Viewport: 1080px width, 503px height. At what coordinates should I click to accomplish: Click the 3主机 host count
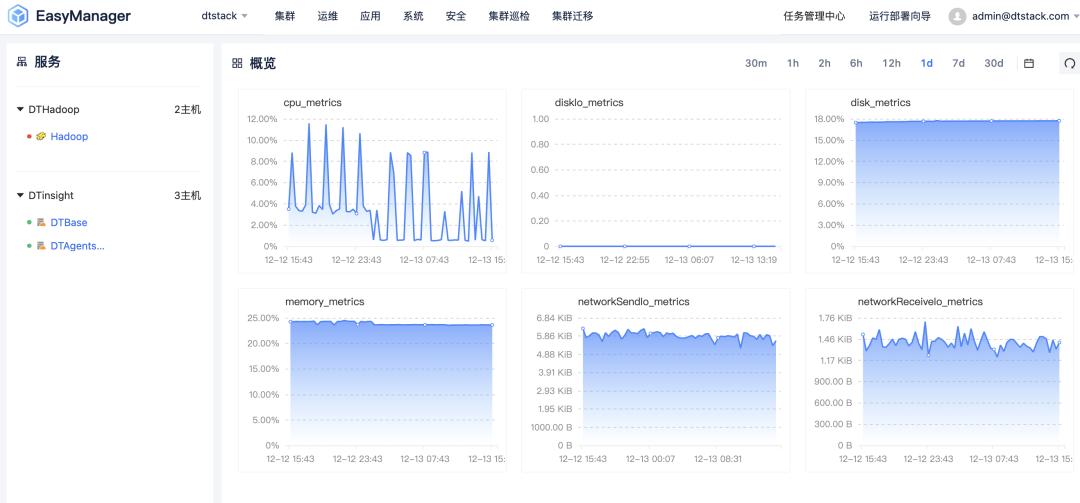[188, 196]
